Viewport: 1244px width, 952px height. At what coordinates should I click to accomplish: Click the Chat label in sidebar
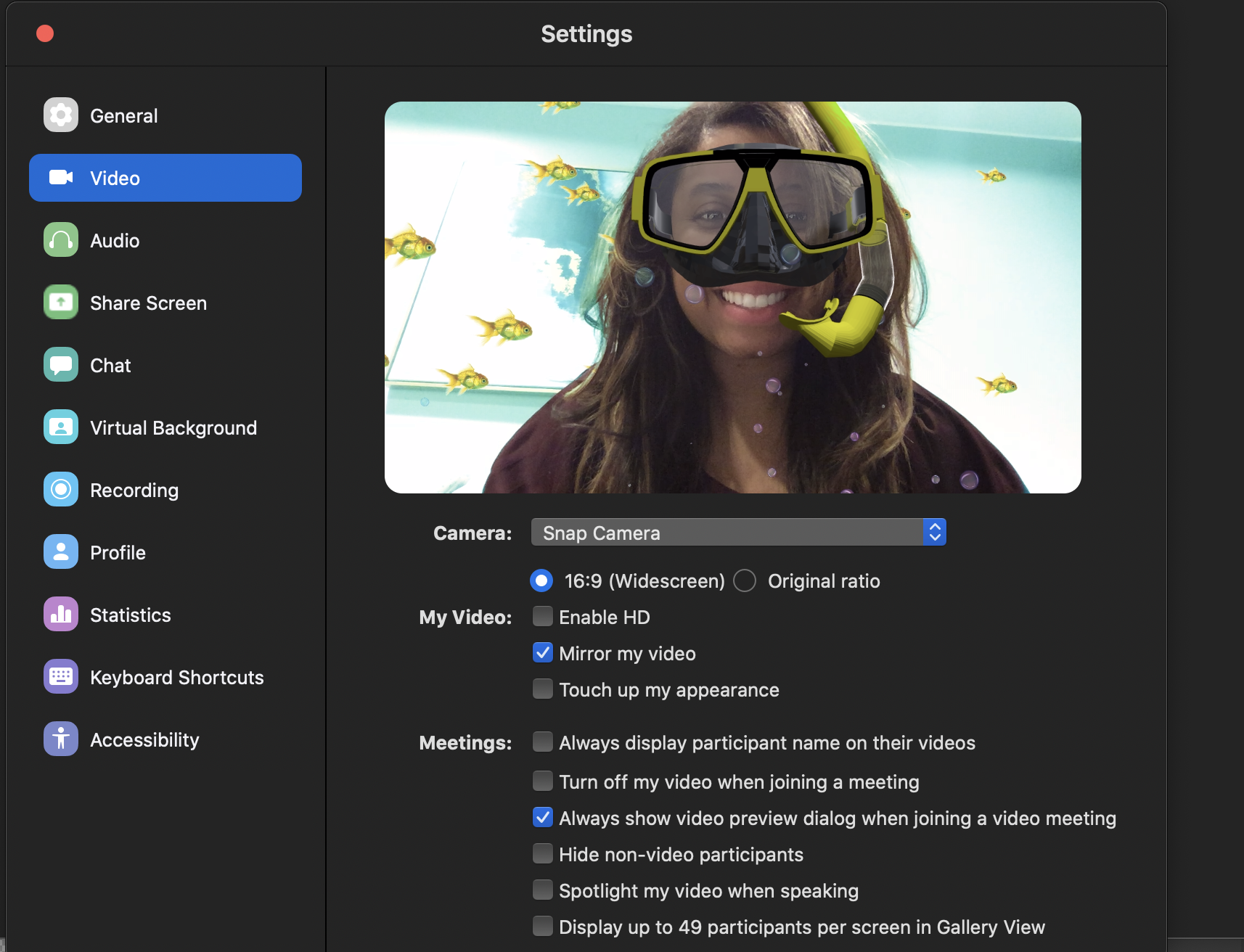[x=110, y=366]
